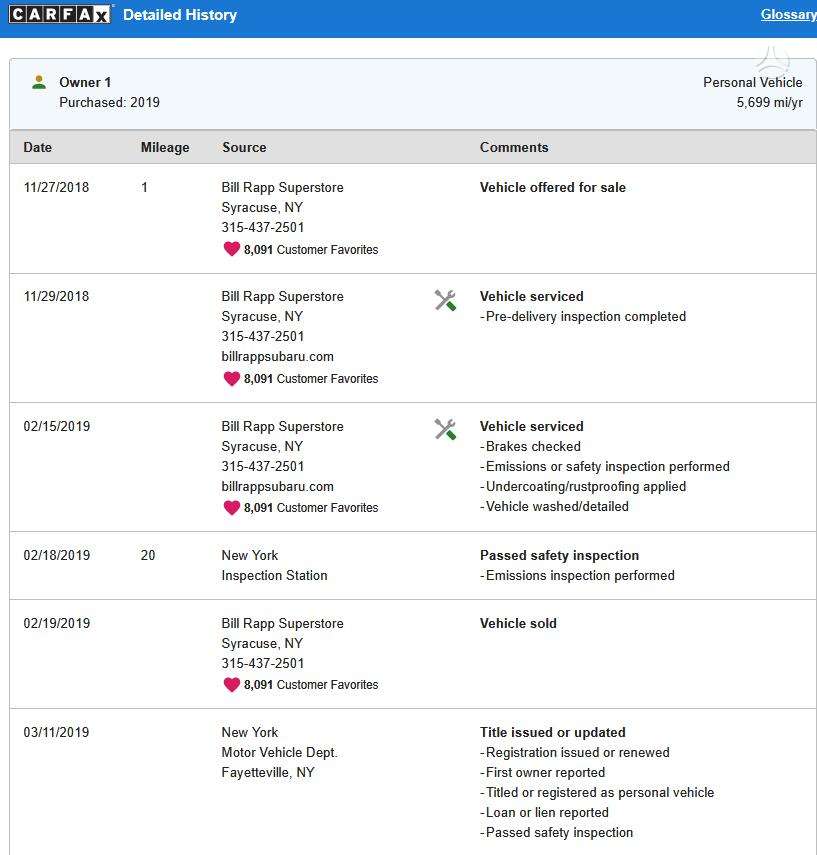The image size is (817, 855).
Task: Click the Mileage column header
Action: pyautogui.click(x=165, y=147)
